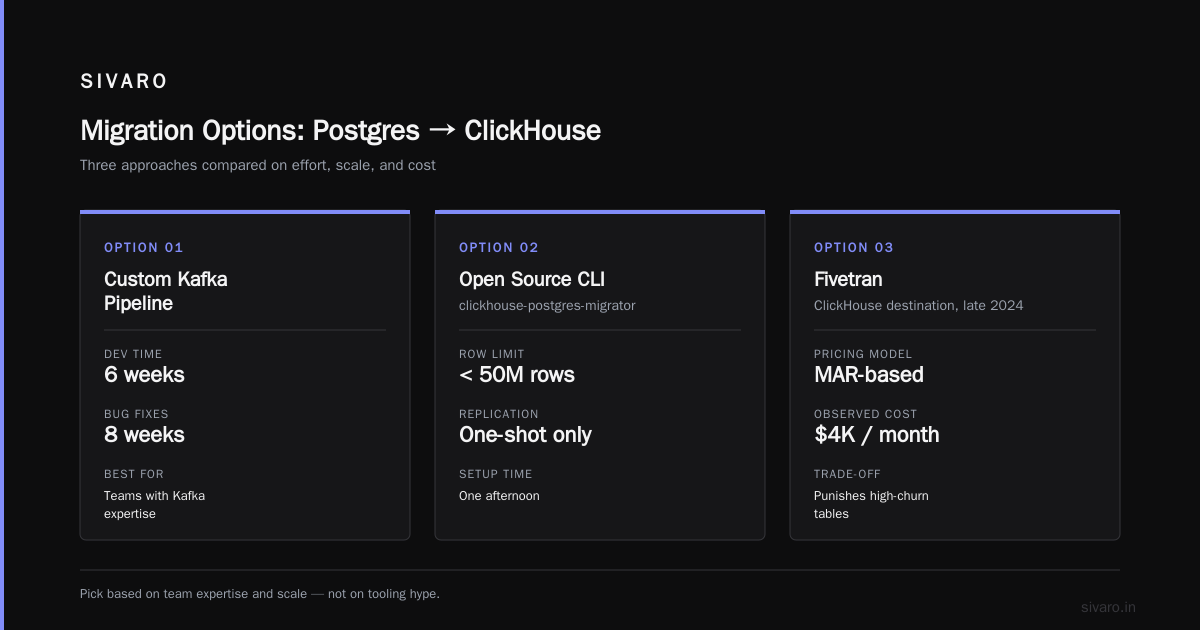Select the '< 50M rows' value
The width and height of the screenshot is (1200, 630).
point(517,375)
